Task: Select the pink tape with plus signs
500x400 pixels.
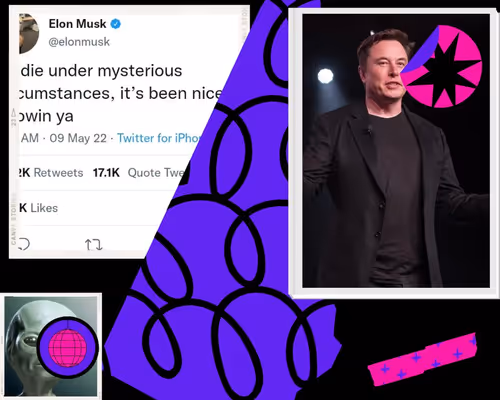Action: click(423, 360)
